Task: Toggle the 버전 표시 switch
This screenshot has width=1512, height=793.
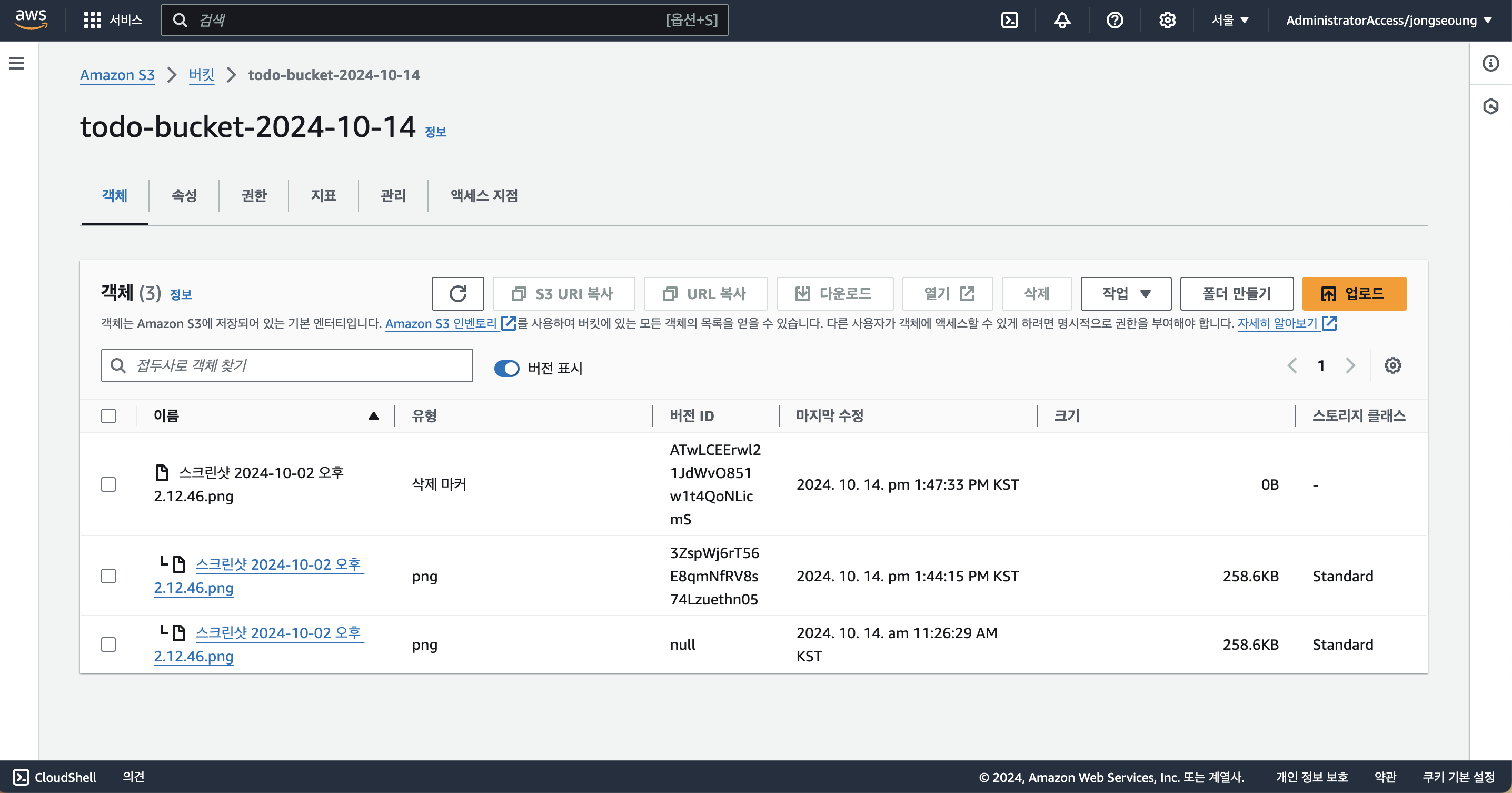Action: [506, 368]
